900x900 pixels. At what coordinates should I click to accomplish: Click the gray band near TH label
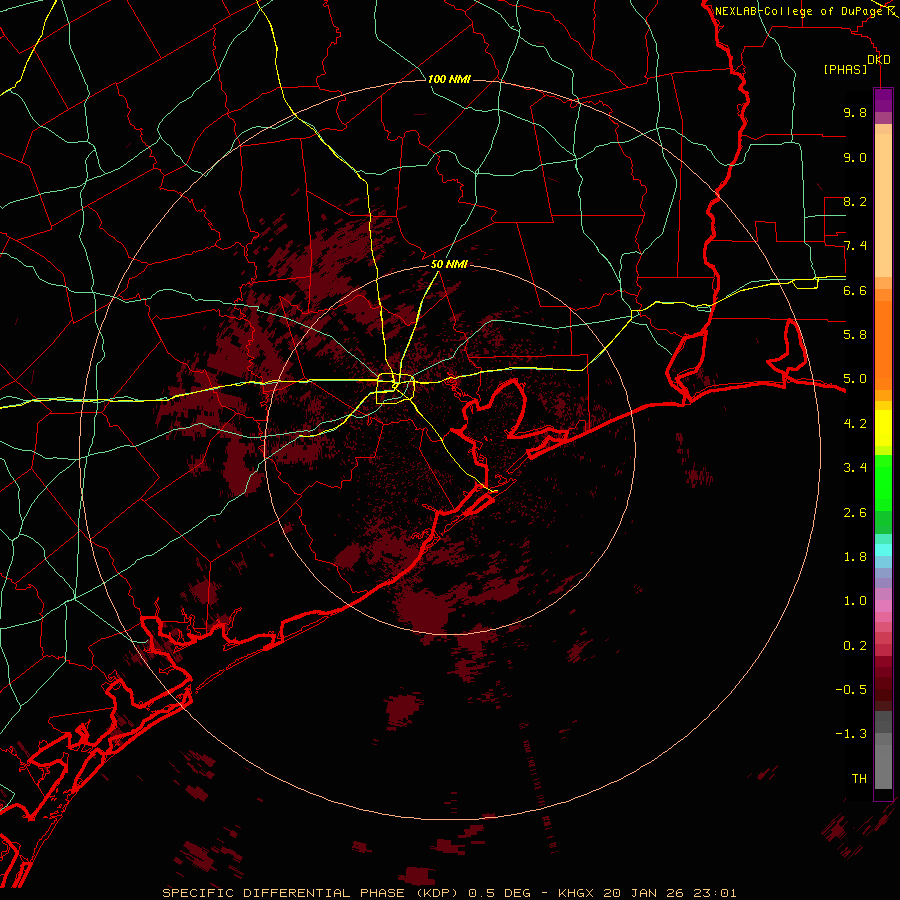click(x=883, y=766)
